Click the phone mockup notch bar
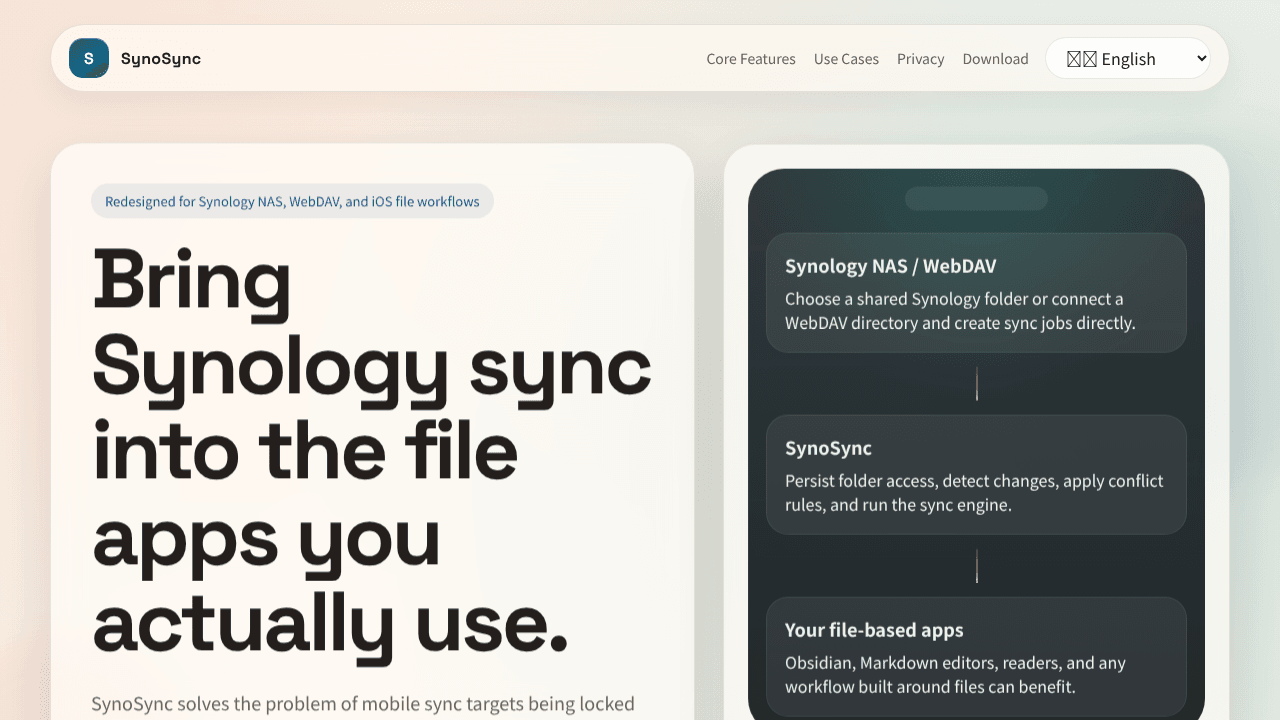The height and width of the screenshot is (720, 1280). (976, 198)
